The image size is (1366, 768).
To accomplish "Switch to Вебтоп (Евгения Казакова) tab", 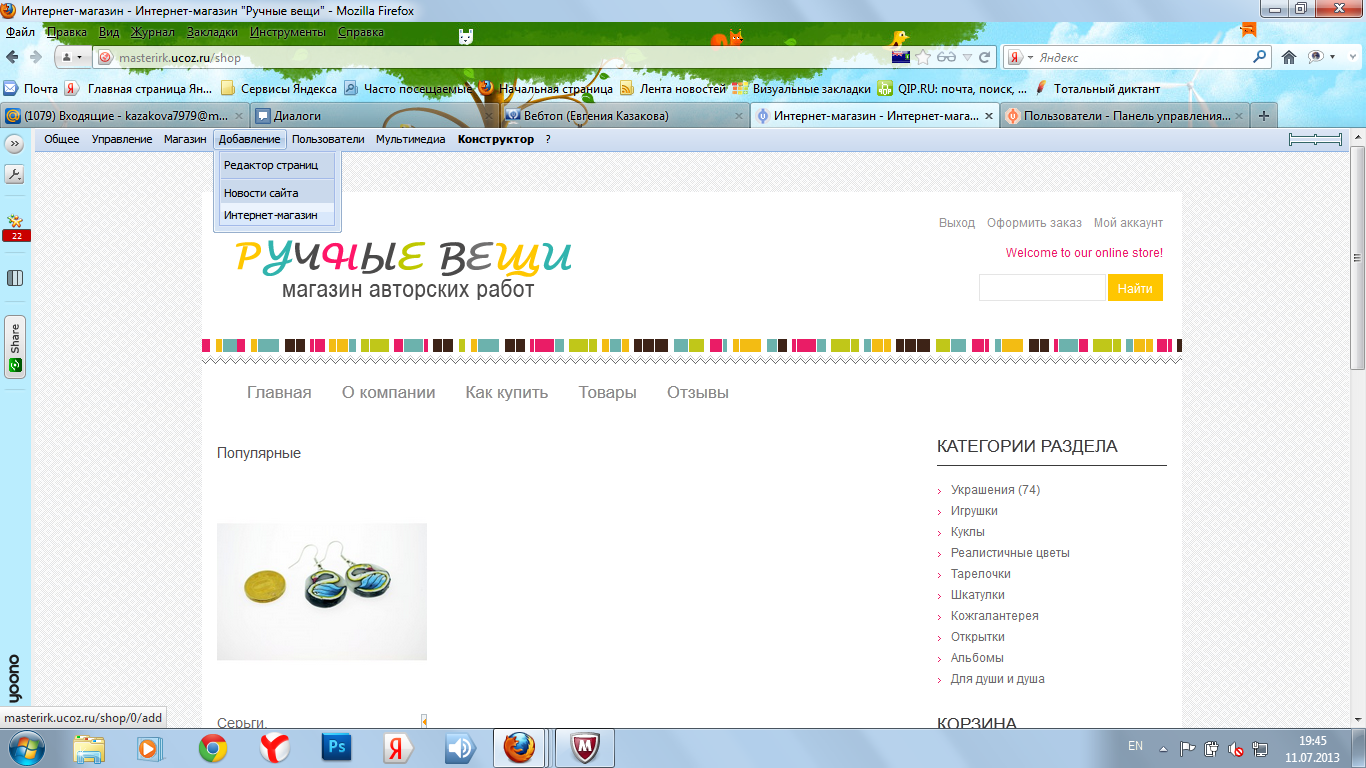I will coord(623,115).
